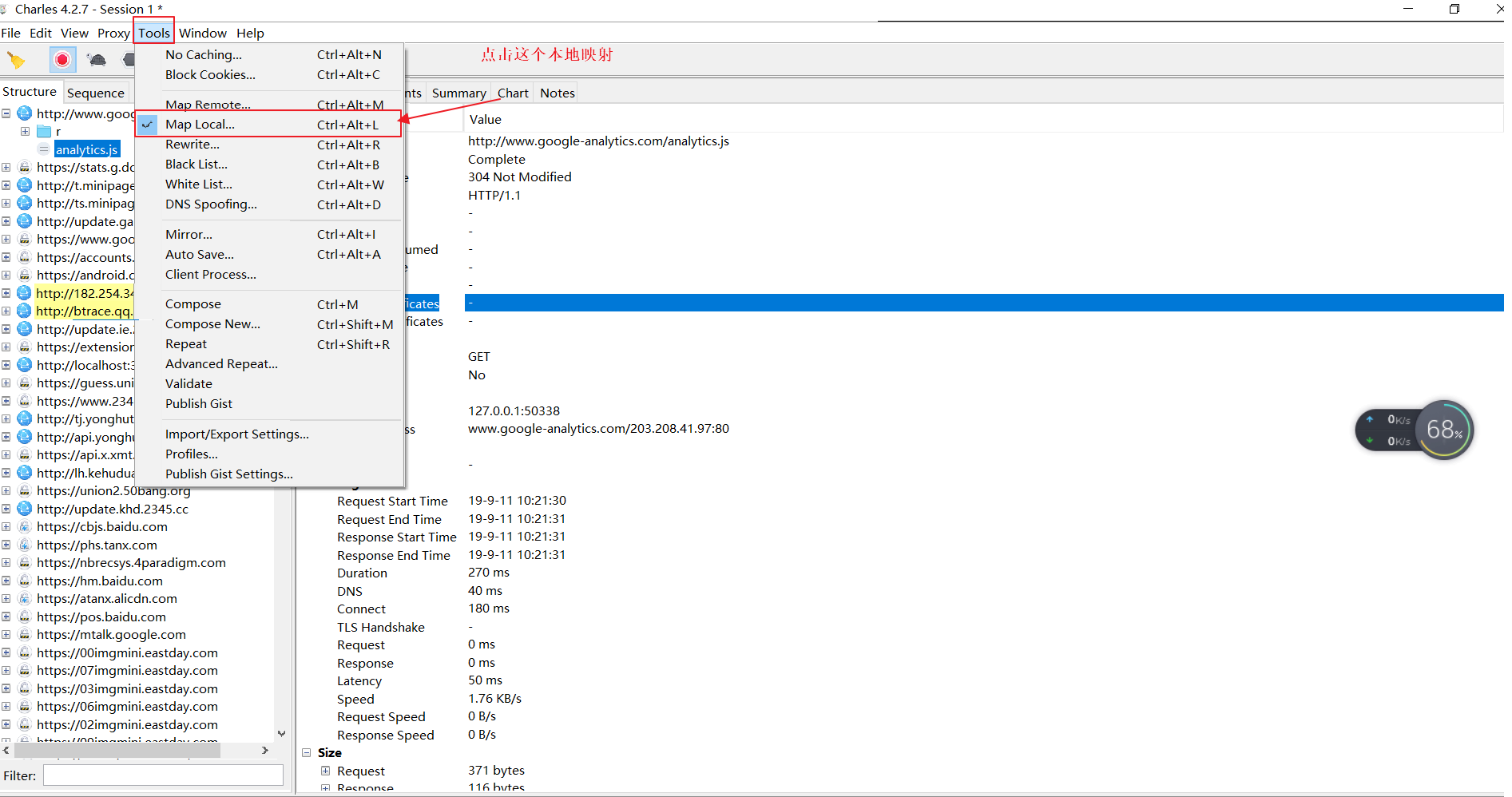
Task: Click lock icon beside https://pos.baidu.com
Action: click(x=25, y=617)
